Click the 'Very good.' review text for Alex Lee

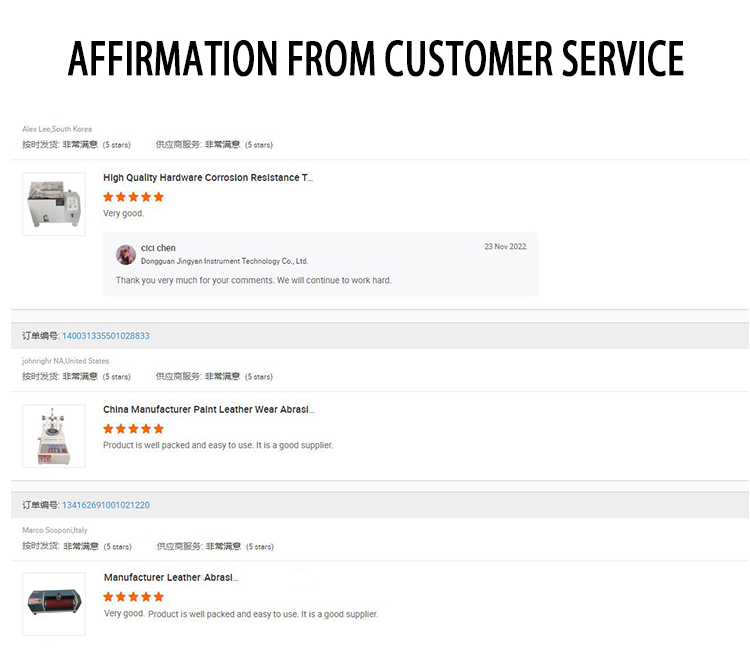coord(124,213)
